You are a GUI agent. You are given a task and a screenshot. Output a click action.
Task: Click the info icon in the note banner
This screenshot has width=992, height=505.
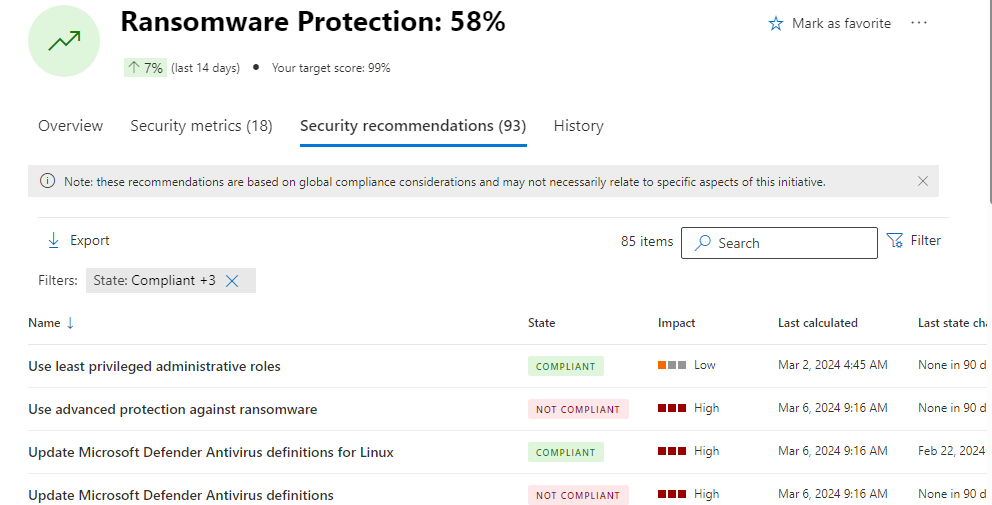pyautogui.click(x=47, y=182)
